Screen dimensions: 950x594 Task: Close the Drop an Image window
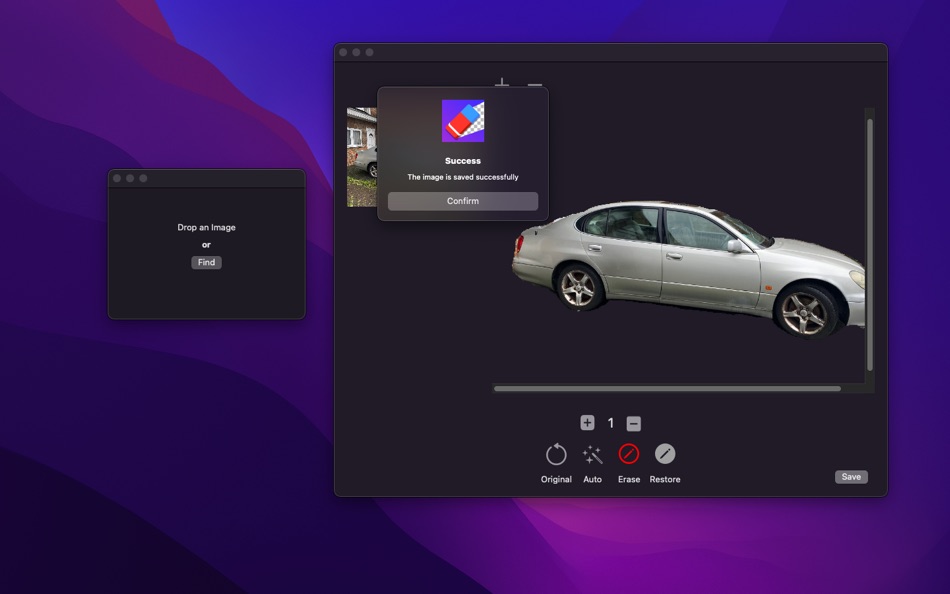click(x=117, y=178)
